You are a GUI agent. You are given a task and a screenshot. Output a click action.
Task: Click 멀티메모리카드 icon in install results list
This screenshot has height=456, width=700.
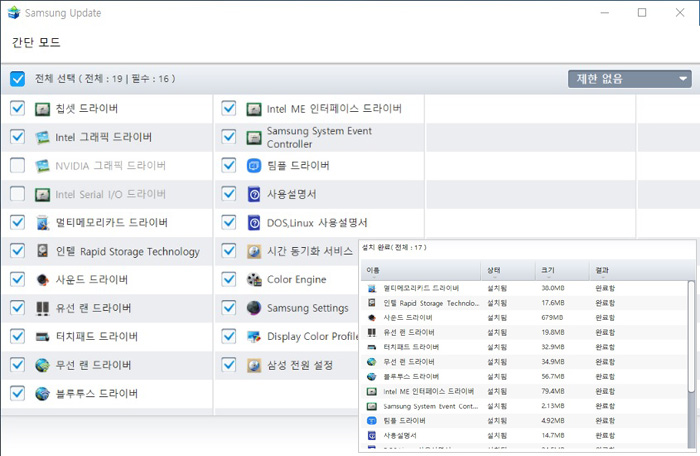[371, 288]
